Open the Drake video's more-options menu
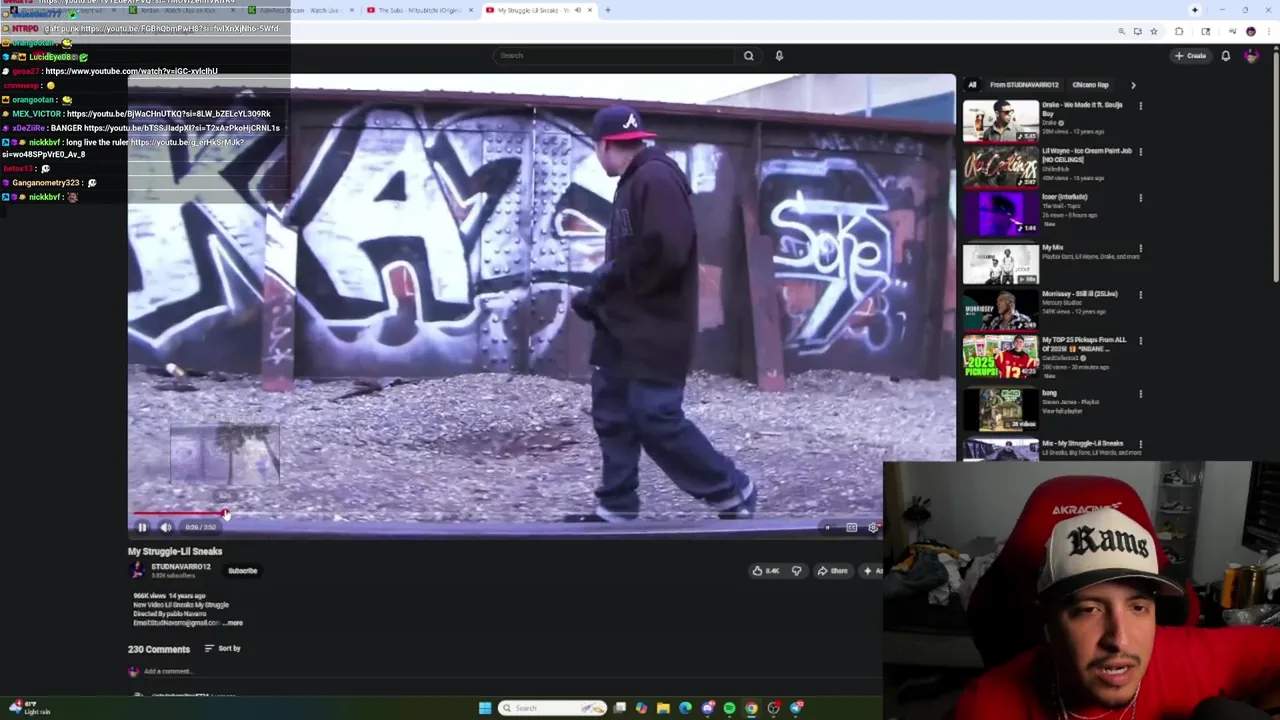Viewport: 1280px width, 720px height. pos(1140,106)
